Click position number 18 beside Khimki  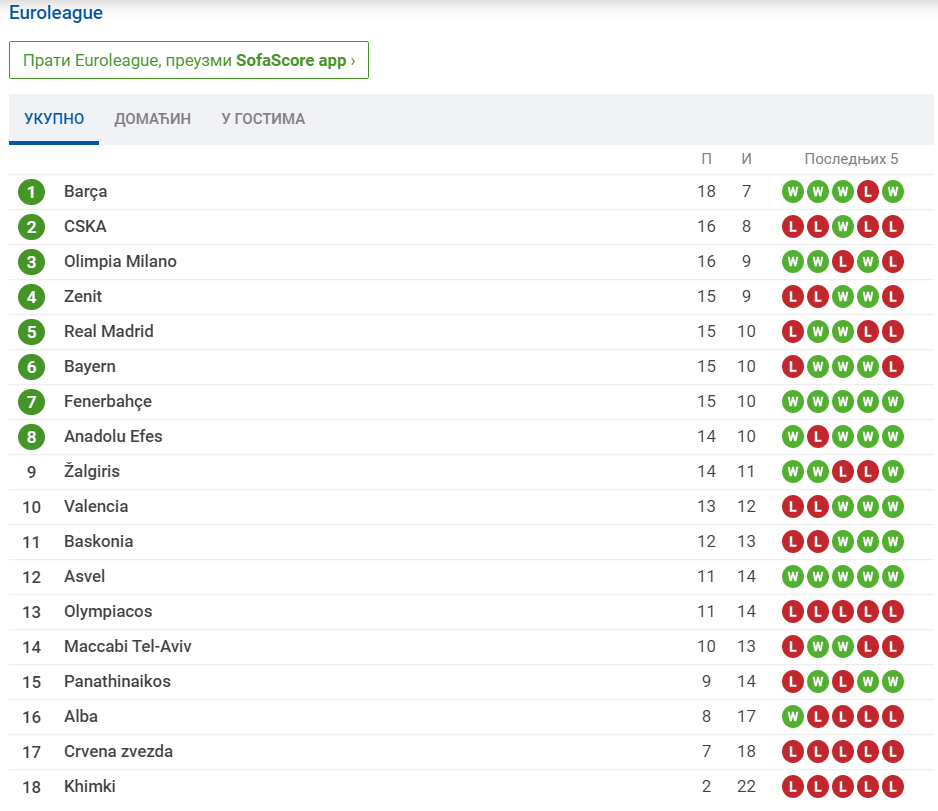(x=32, y=788)
